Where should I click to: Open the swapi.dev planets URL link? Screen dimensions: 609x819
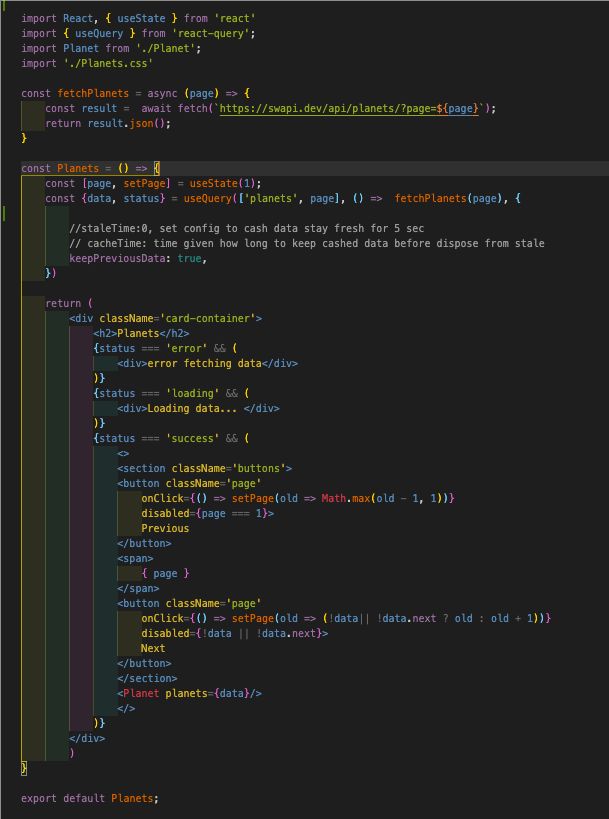coord(349,109)
